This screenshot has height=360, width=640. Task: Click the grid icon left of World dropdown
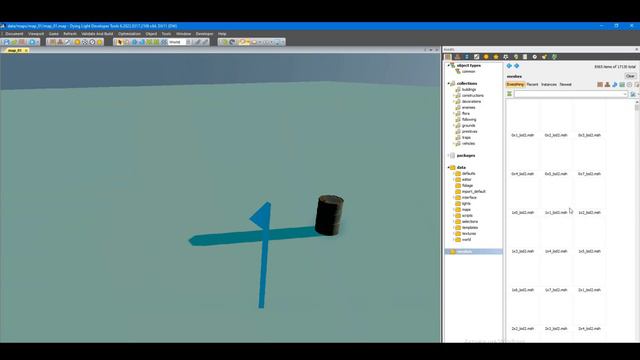pos(164,42)
